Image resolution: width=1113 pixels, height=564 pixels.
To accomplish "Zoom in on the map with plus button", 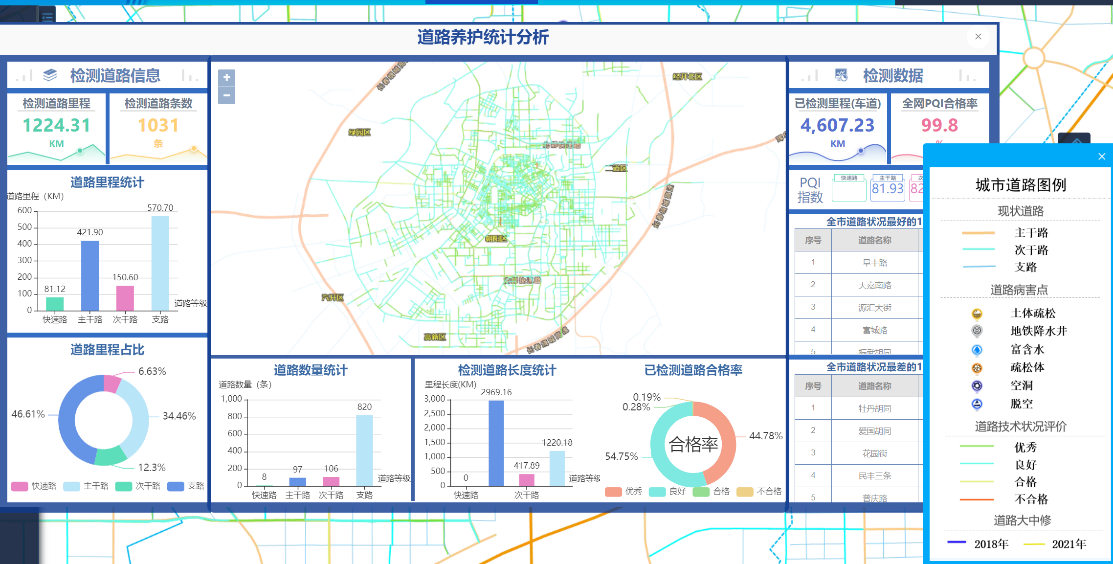I will pos(226,78).
